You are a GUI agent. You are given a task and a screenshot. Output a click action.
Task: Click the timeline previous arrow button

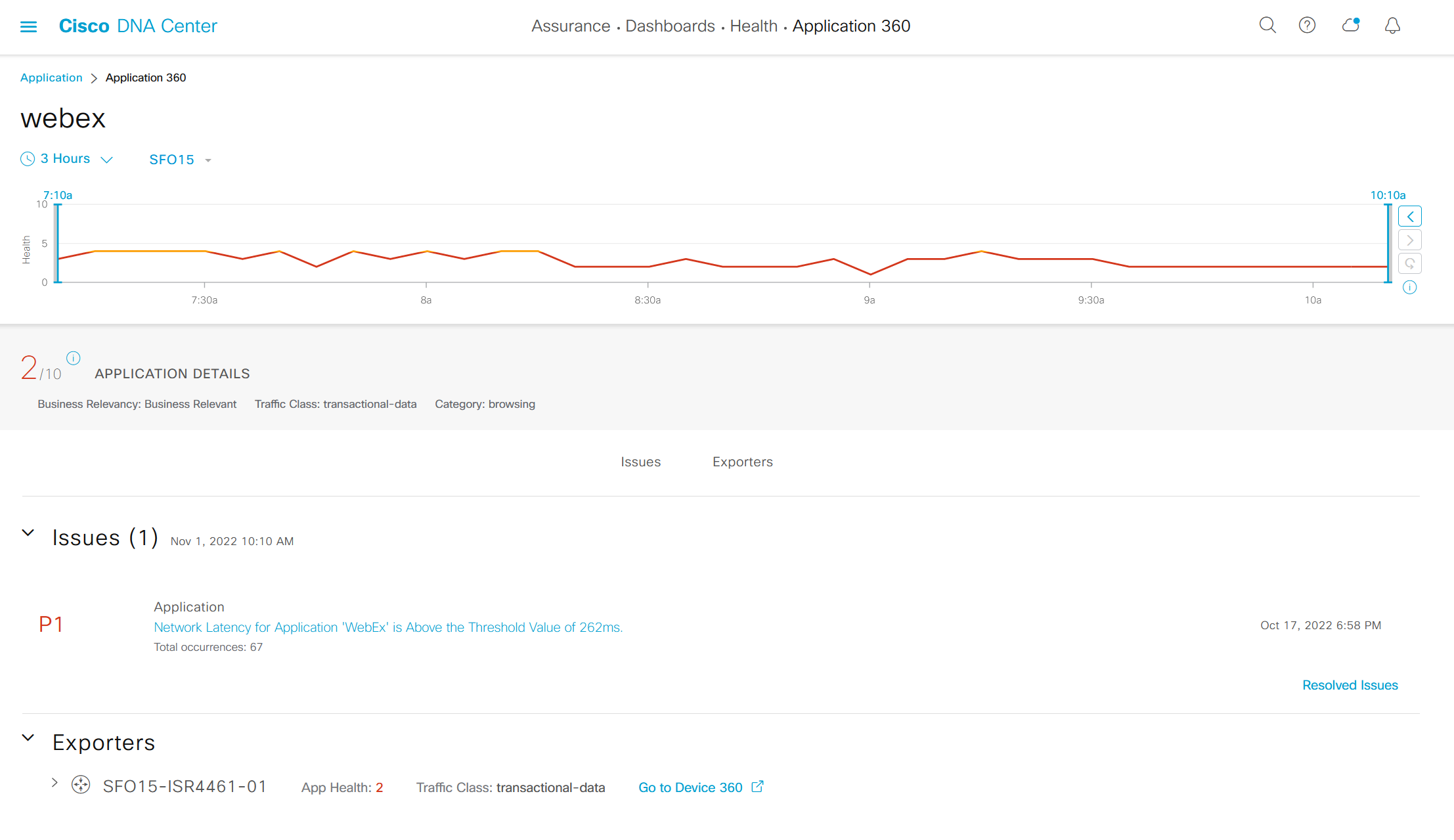[x=1409, y=216]
